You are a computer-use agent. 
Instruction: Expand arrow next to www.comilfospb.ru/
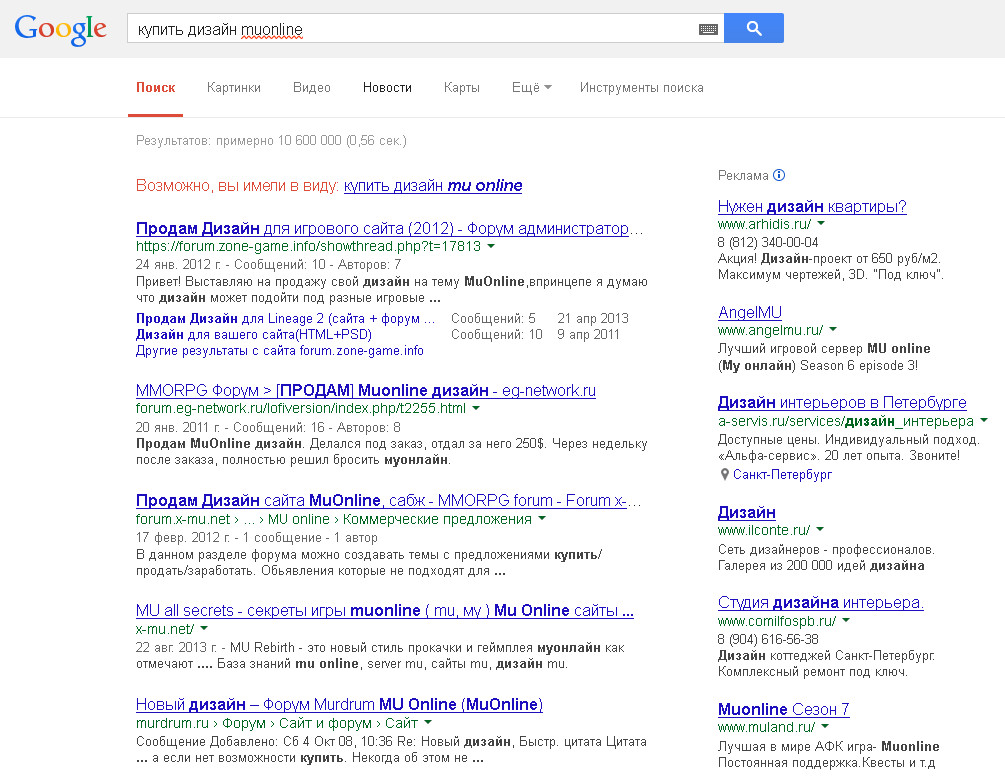(x=846, y=620)
